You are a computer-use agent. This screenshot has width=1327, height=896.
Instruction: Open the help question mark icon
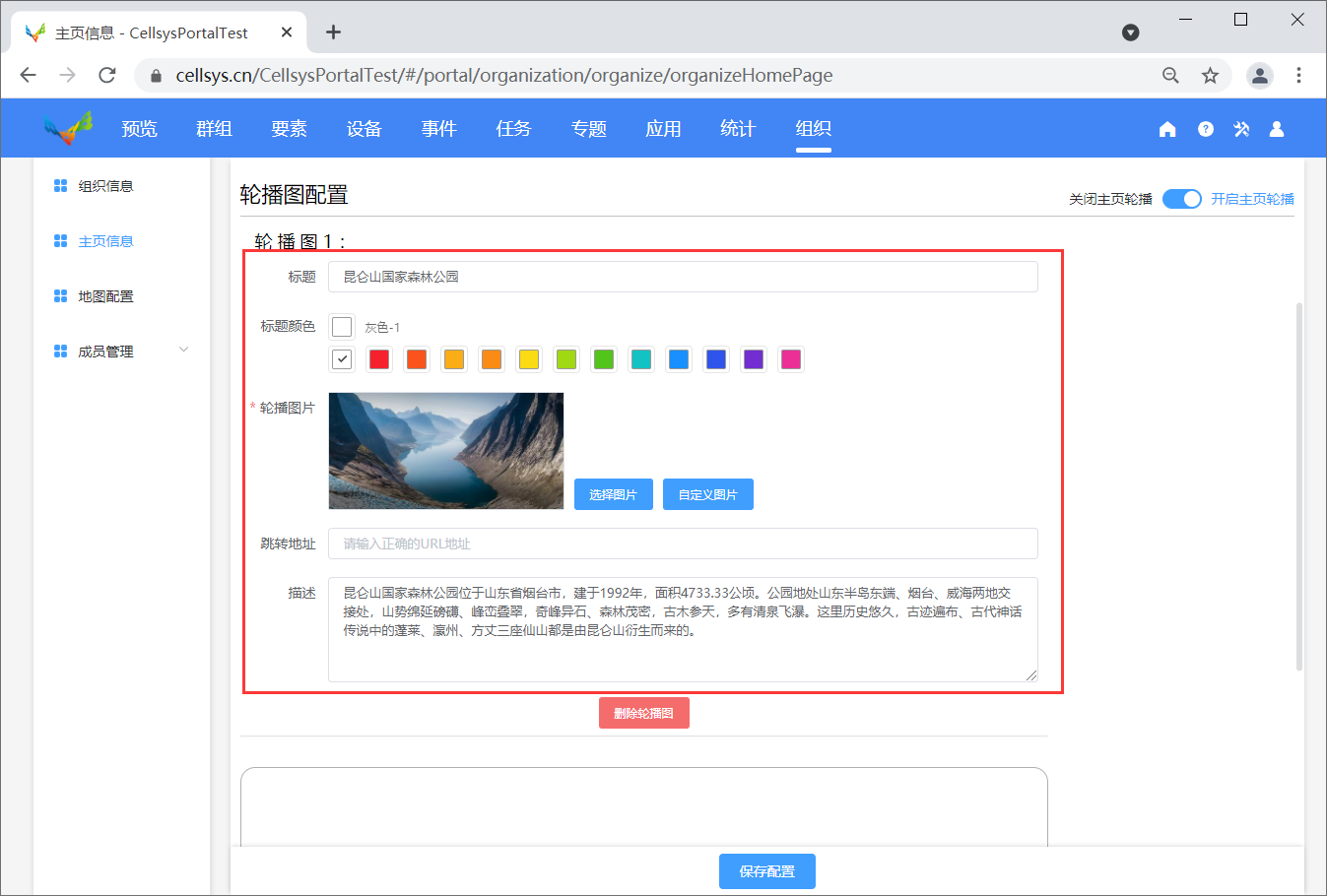1206,129
